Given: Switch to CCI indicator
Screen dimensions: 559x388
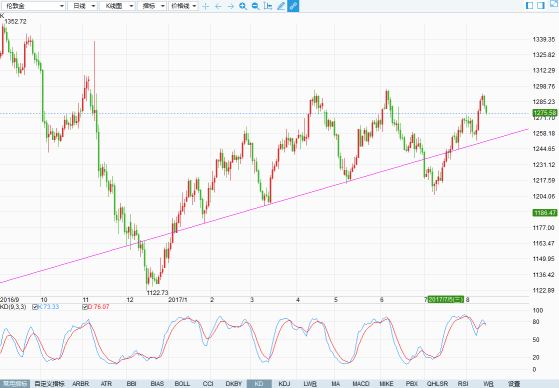Looking at the screenshot, I should click(x=208, y=384).
